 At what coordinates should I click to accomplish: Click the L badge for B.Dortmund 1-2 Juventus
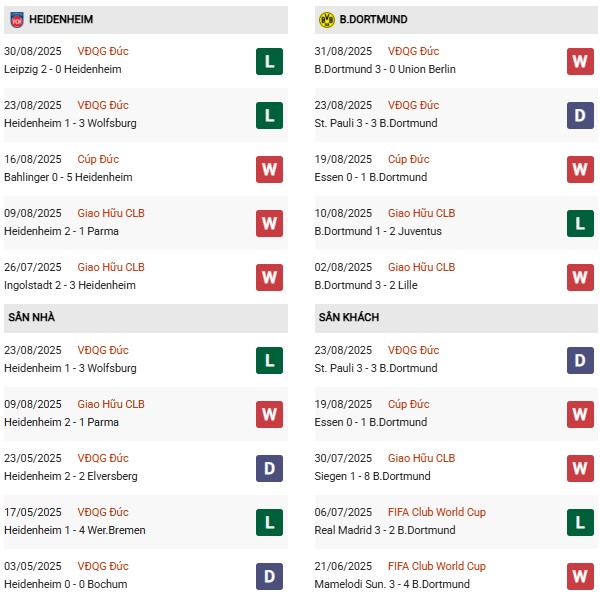(580, 223)
